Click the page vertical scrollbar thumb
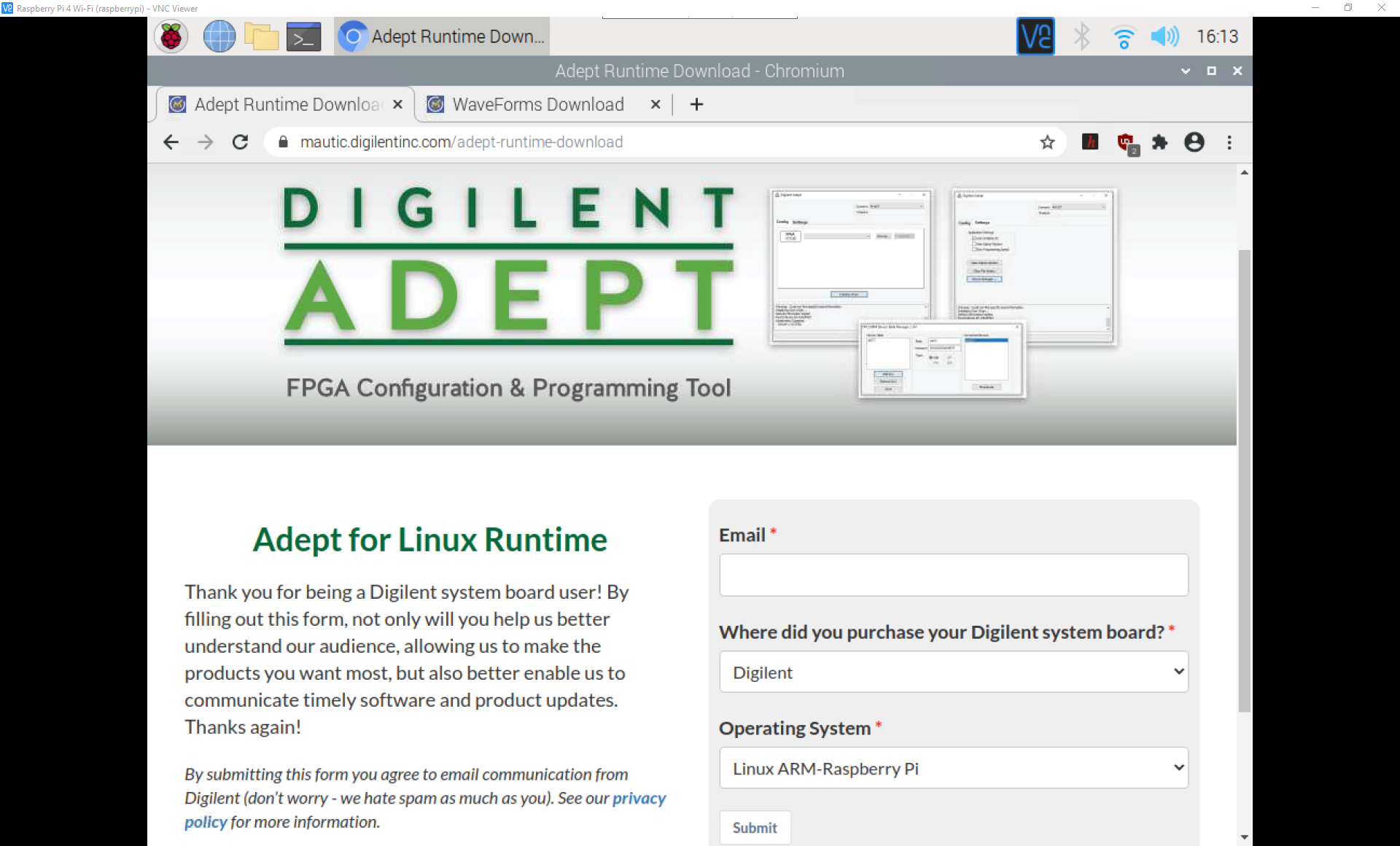The height and width of the screenshot is (846, 1400). [1244, 481]
